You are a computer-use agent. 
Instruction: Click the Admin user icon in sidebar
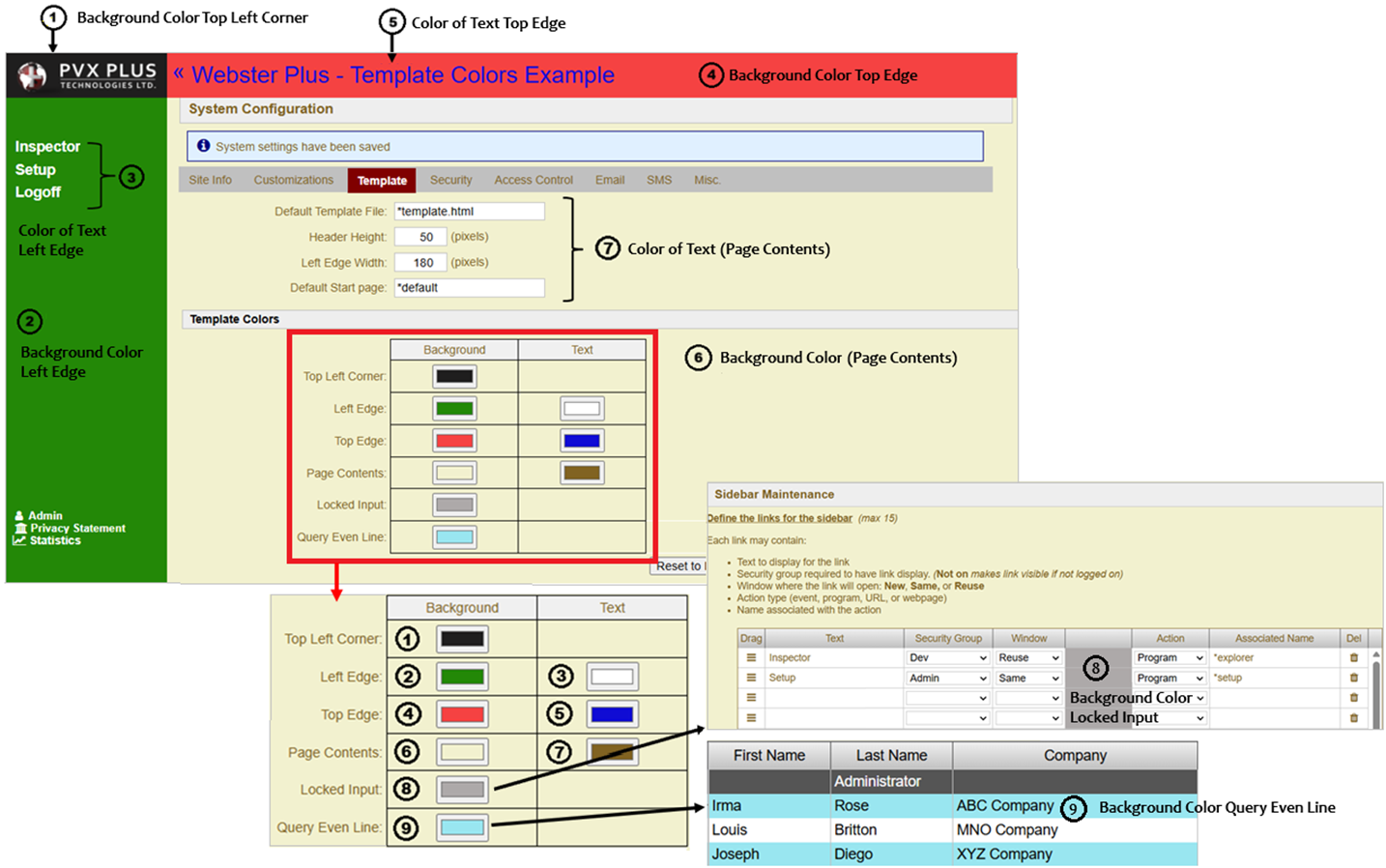pos(19,516)
